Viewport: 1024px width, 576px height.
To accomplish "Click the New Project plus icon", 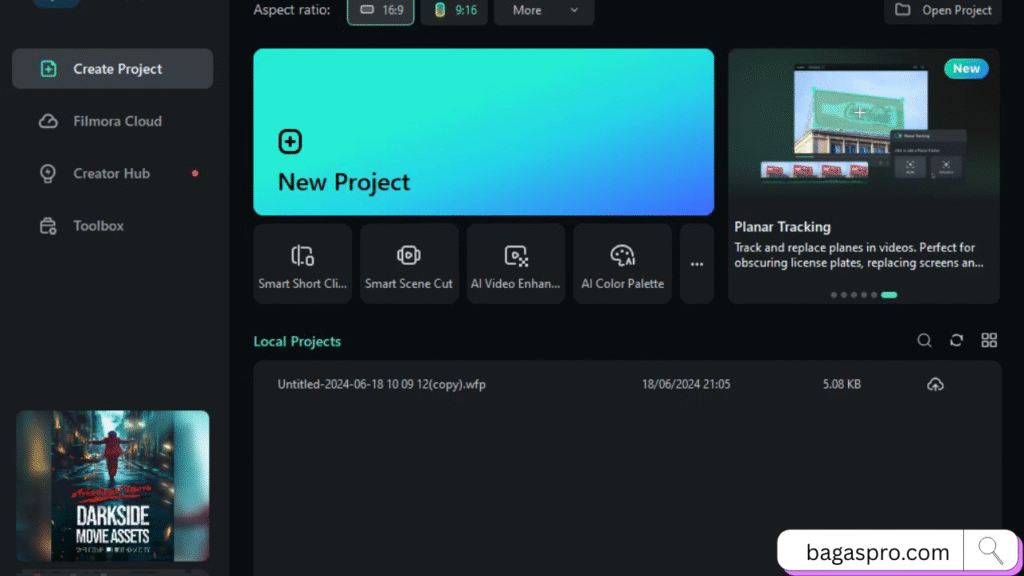I will click(x=289, y=142).
